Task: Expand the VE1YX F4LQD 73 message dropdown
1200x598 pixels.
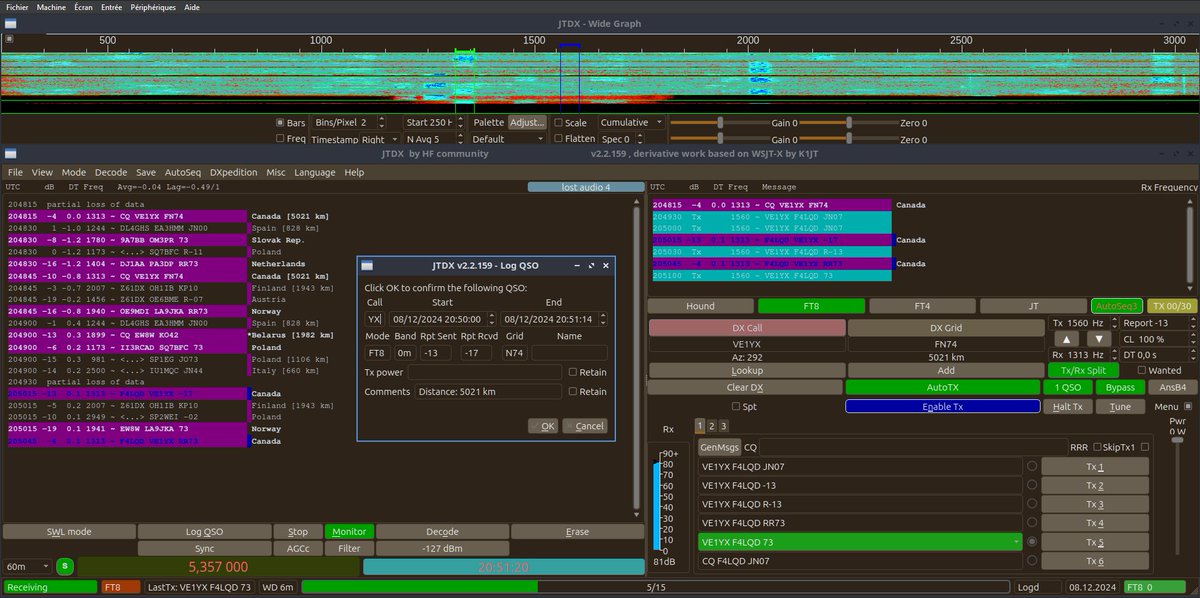Action: pos(1016,542)
